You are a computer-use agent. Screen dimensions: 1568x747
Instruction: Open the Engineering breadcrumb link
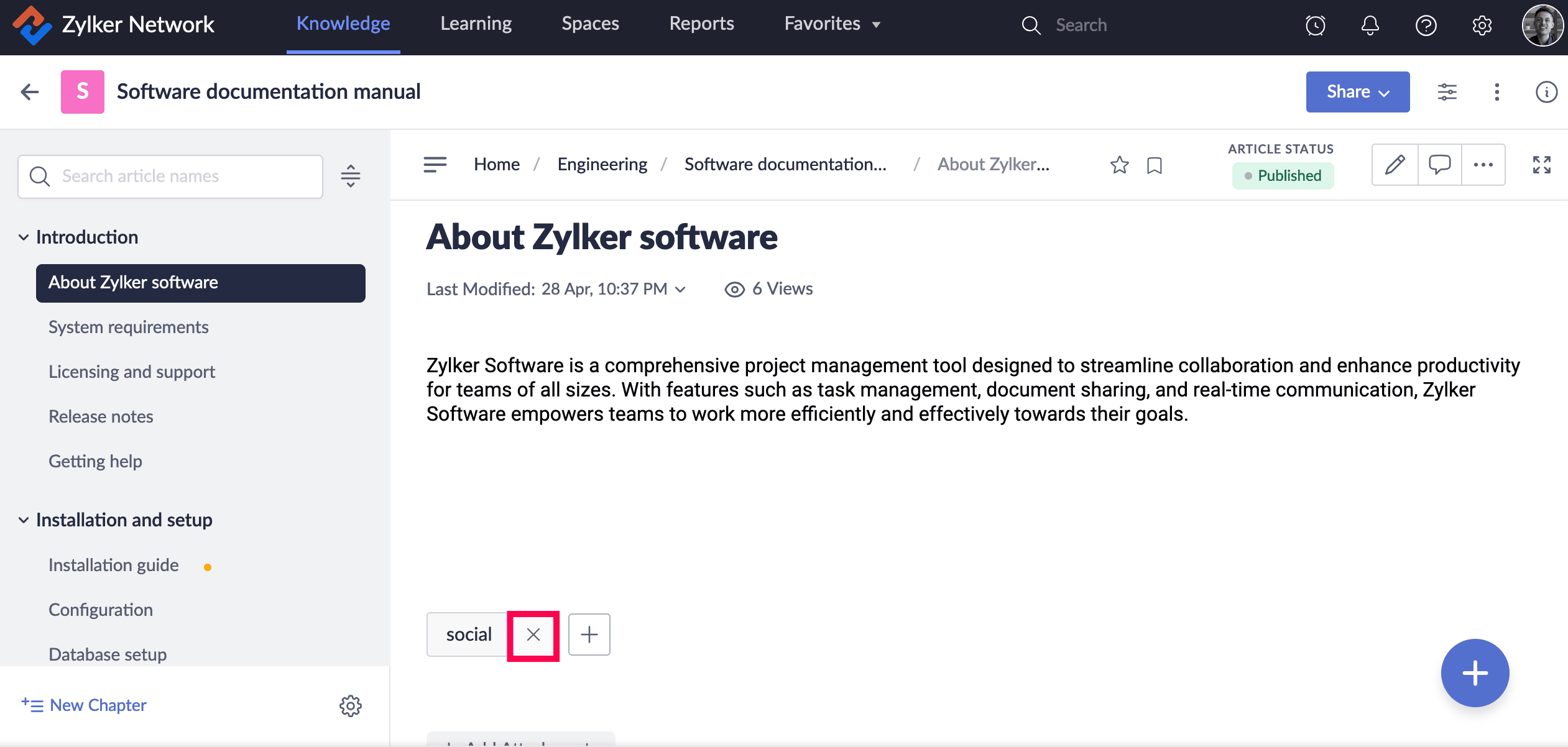(602, 164)
